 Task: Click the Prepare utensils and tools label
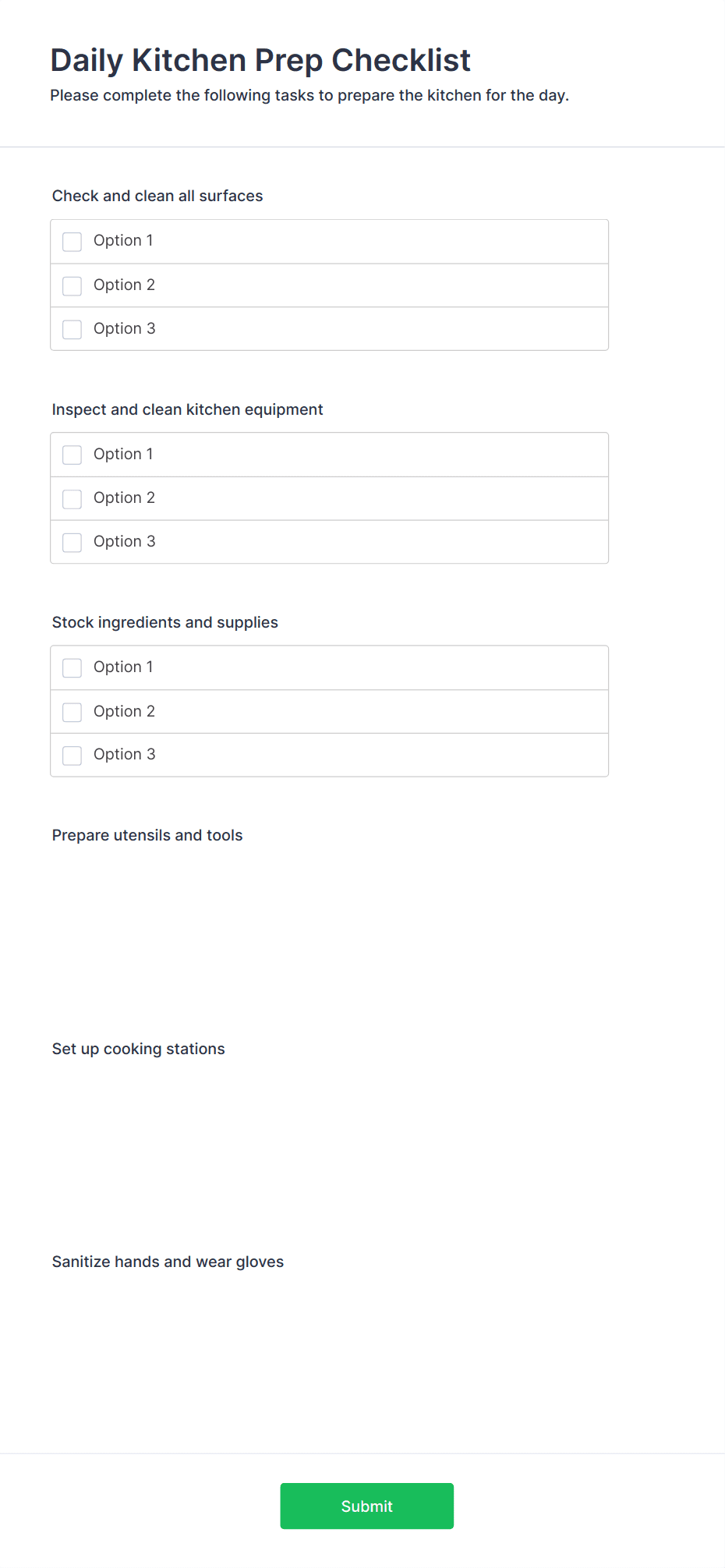pyautogui.click(x=147, y=835)
